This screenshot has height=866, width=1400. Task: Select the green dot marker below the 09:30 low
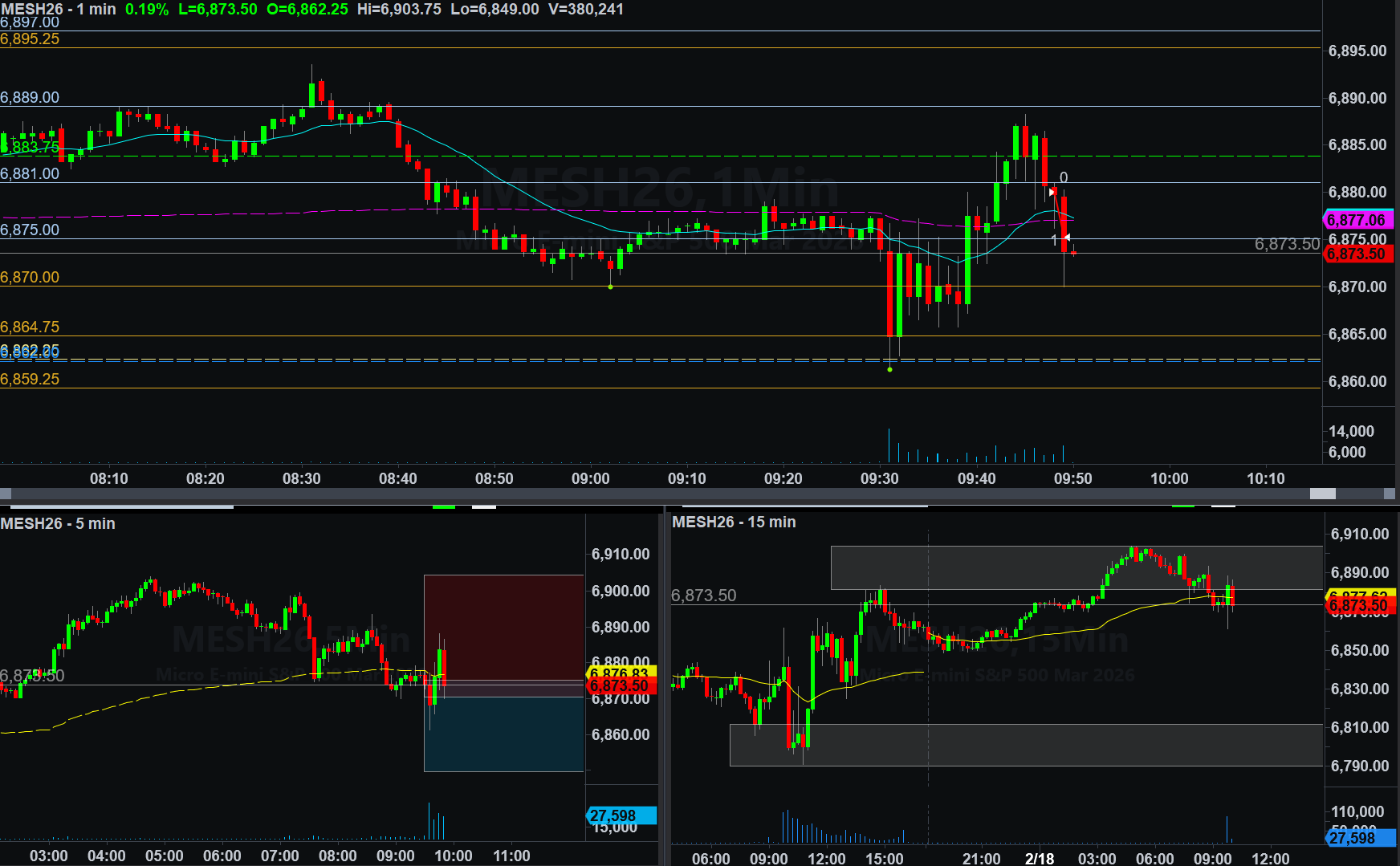point(889,369)
